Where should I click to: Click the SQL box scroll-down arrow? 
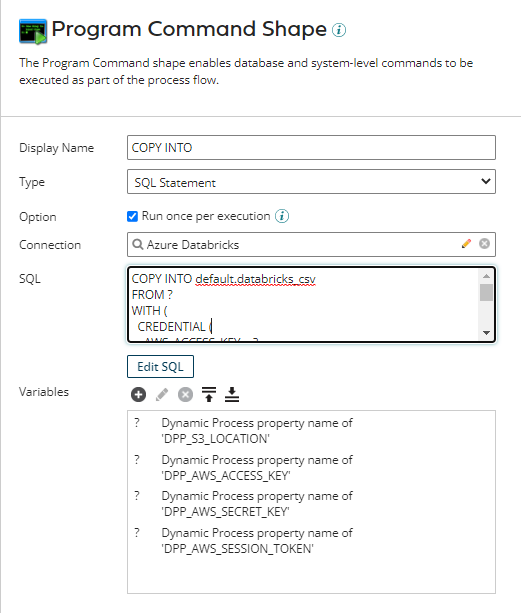point(486,333)
